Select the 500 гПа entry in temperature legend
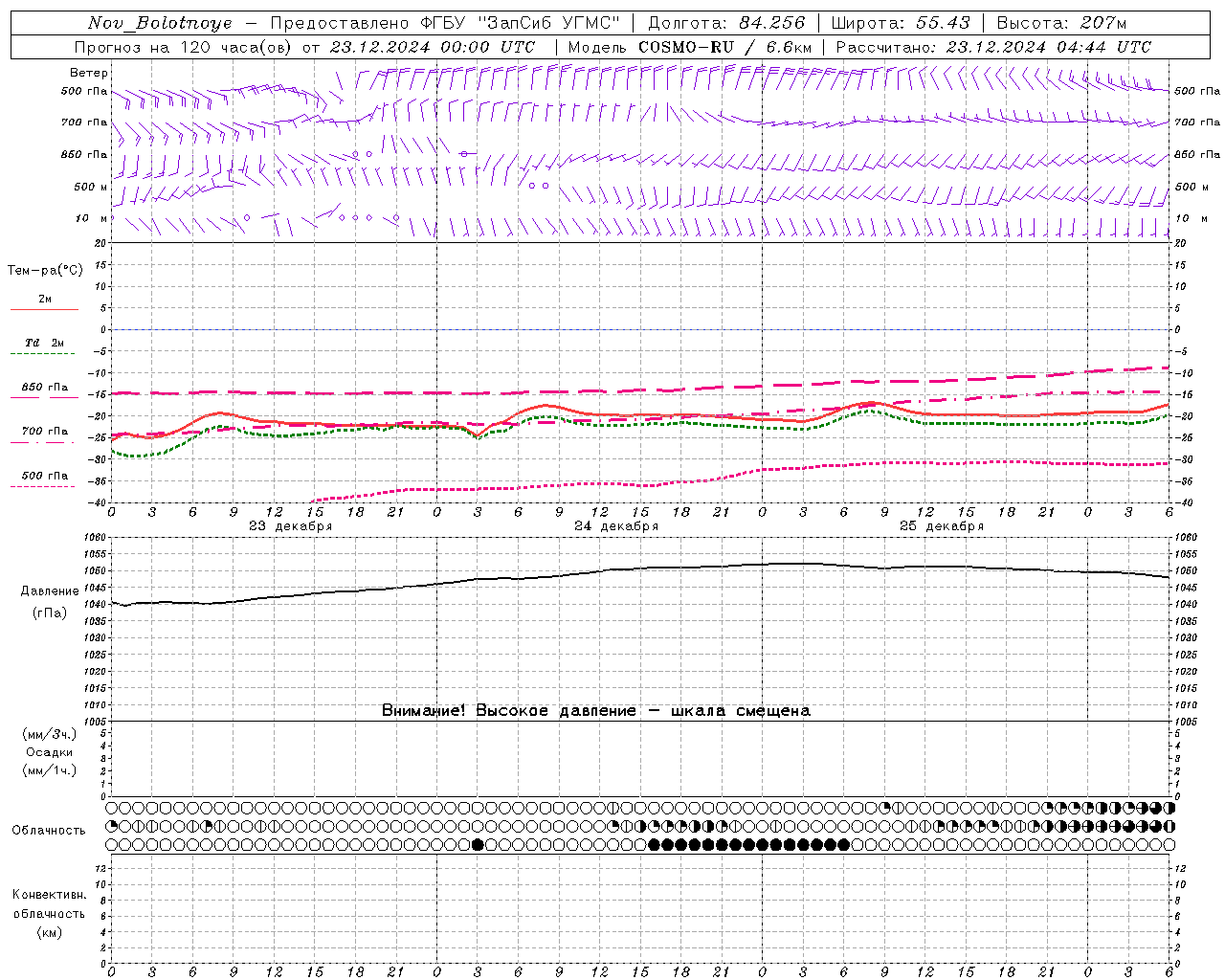The width and height of the screenshot is (1225, 980). (x=45, y=476)
